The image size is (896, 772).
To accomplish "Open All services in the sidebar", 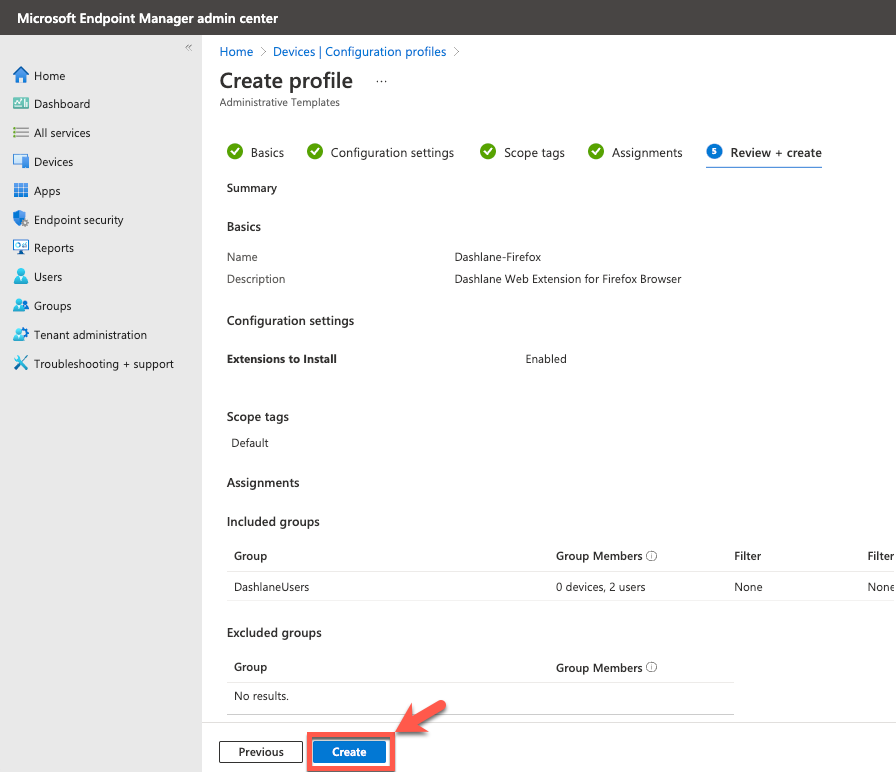I will [x=62, y=133].
